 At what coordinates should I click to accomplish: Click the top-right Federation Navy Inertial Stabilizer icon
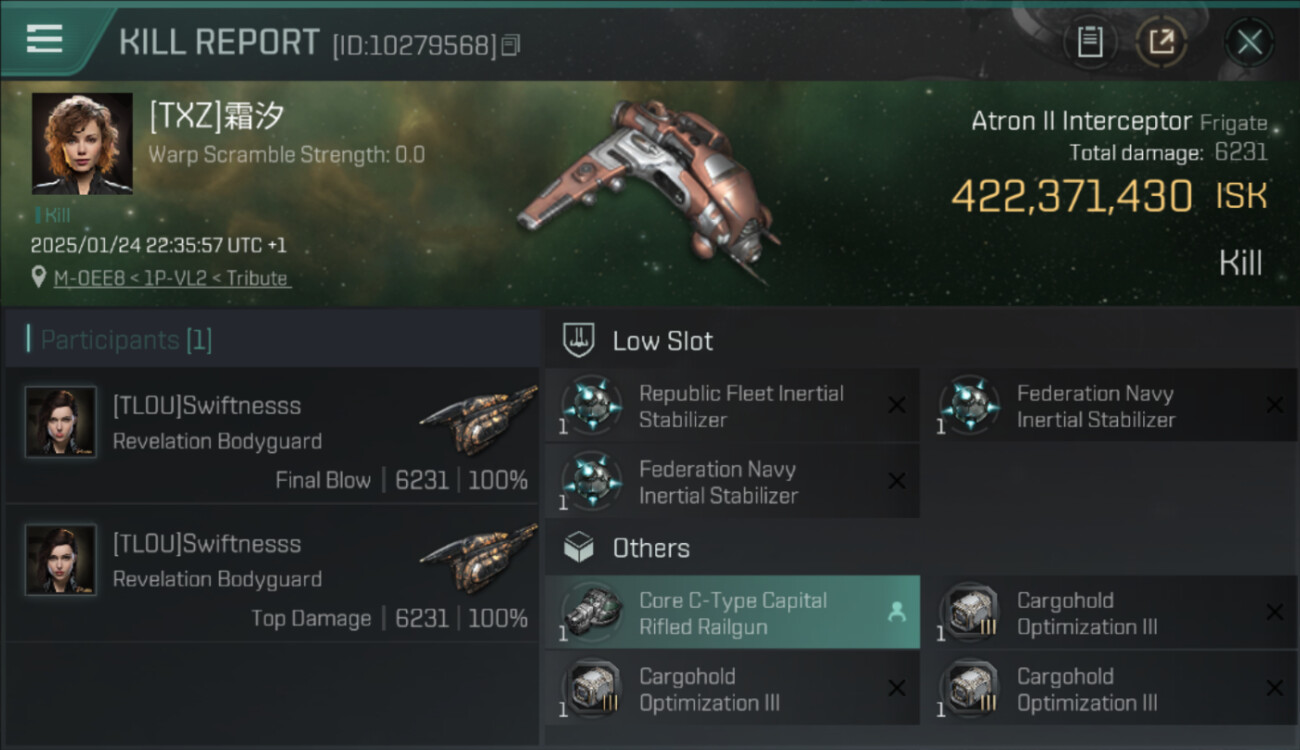pyautogui.click(x=970, y=405)
